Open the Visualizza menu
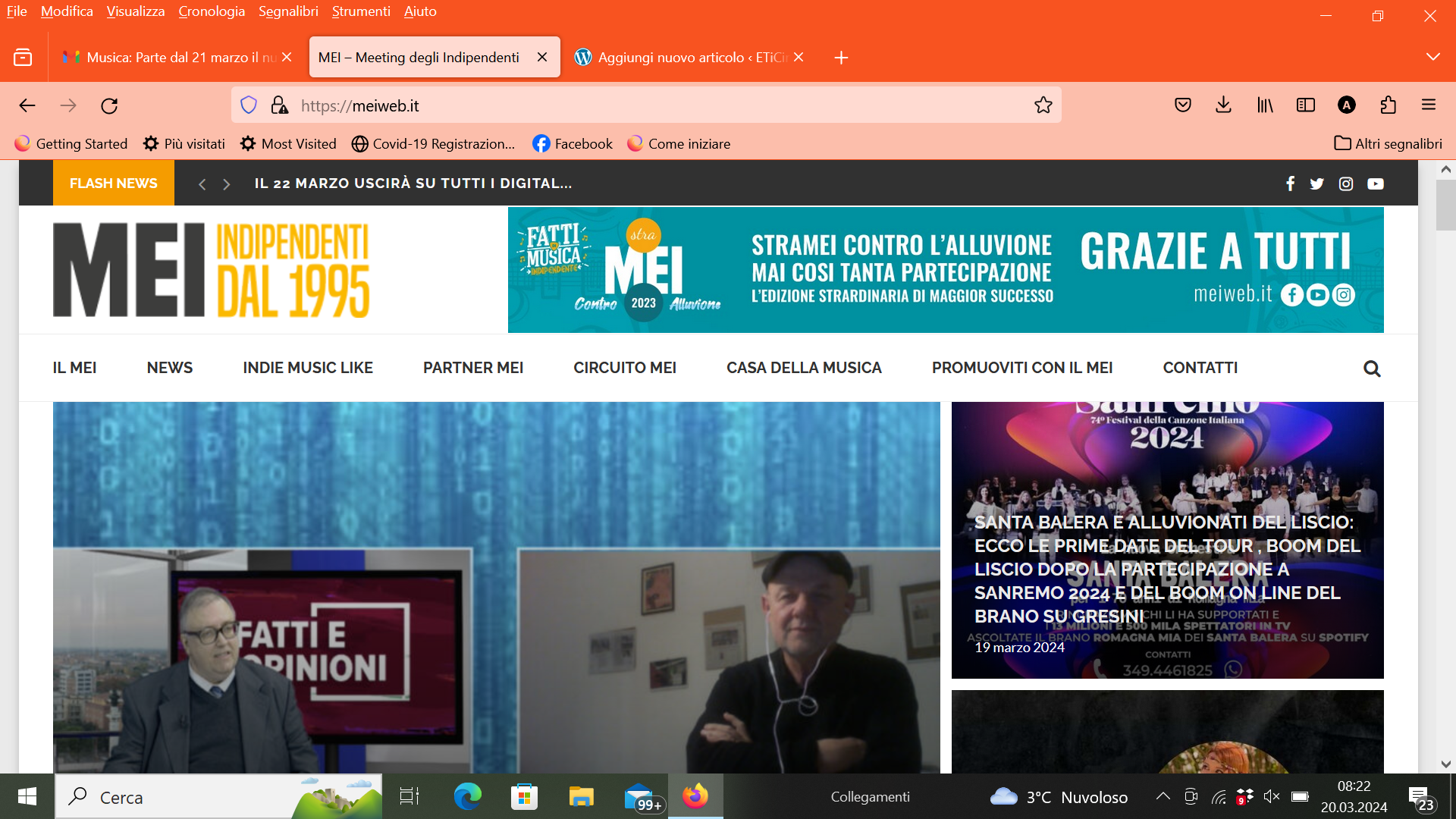Viewport: 1456px width, 819px height. 136,11
